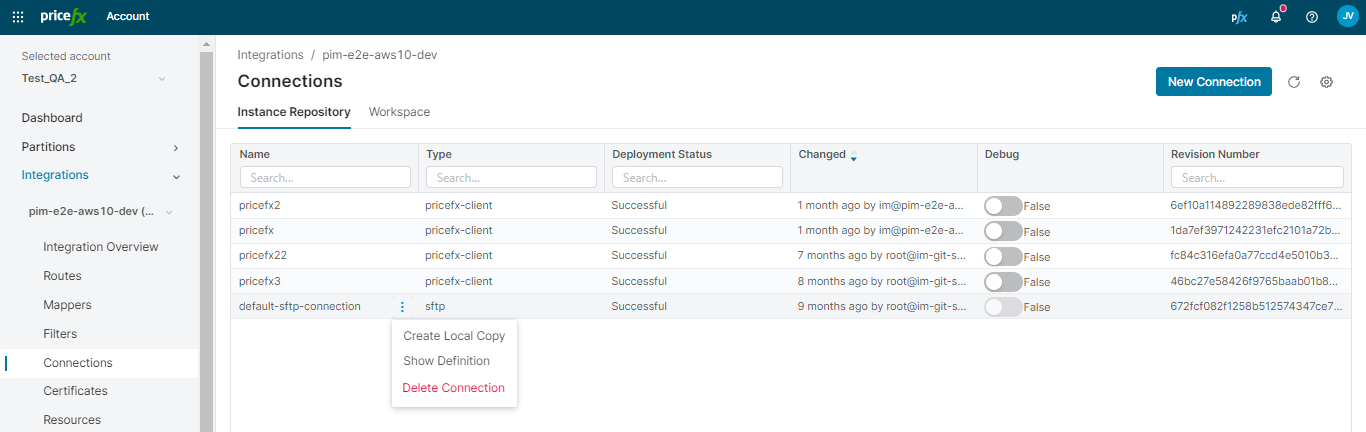Viewport: 1366px width, 432px height.
Task: Open the notifications bell
Action: (1276, 17)
